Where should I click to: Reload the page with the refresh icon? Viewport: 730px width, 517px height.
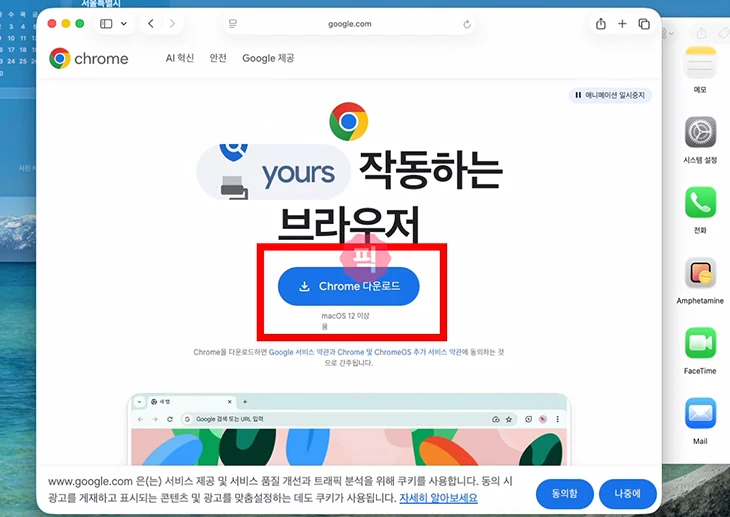(467, 24)
